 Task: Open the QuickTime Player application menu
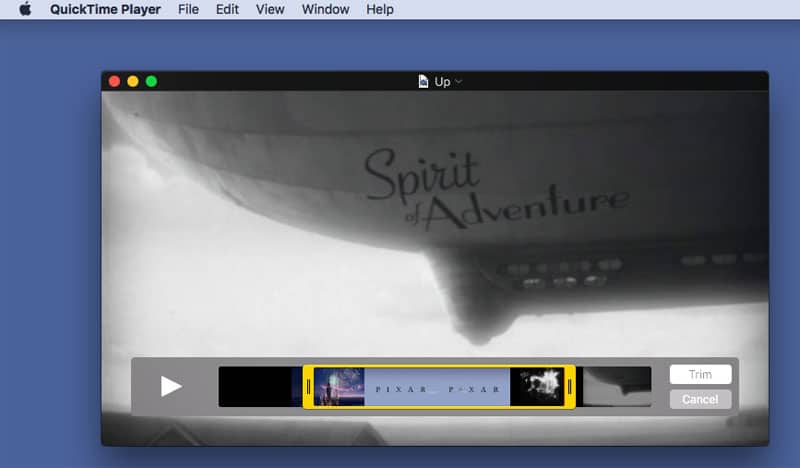pos(105,9)
